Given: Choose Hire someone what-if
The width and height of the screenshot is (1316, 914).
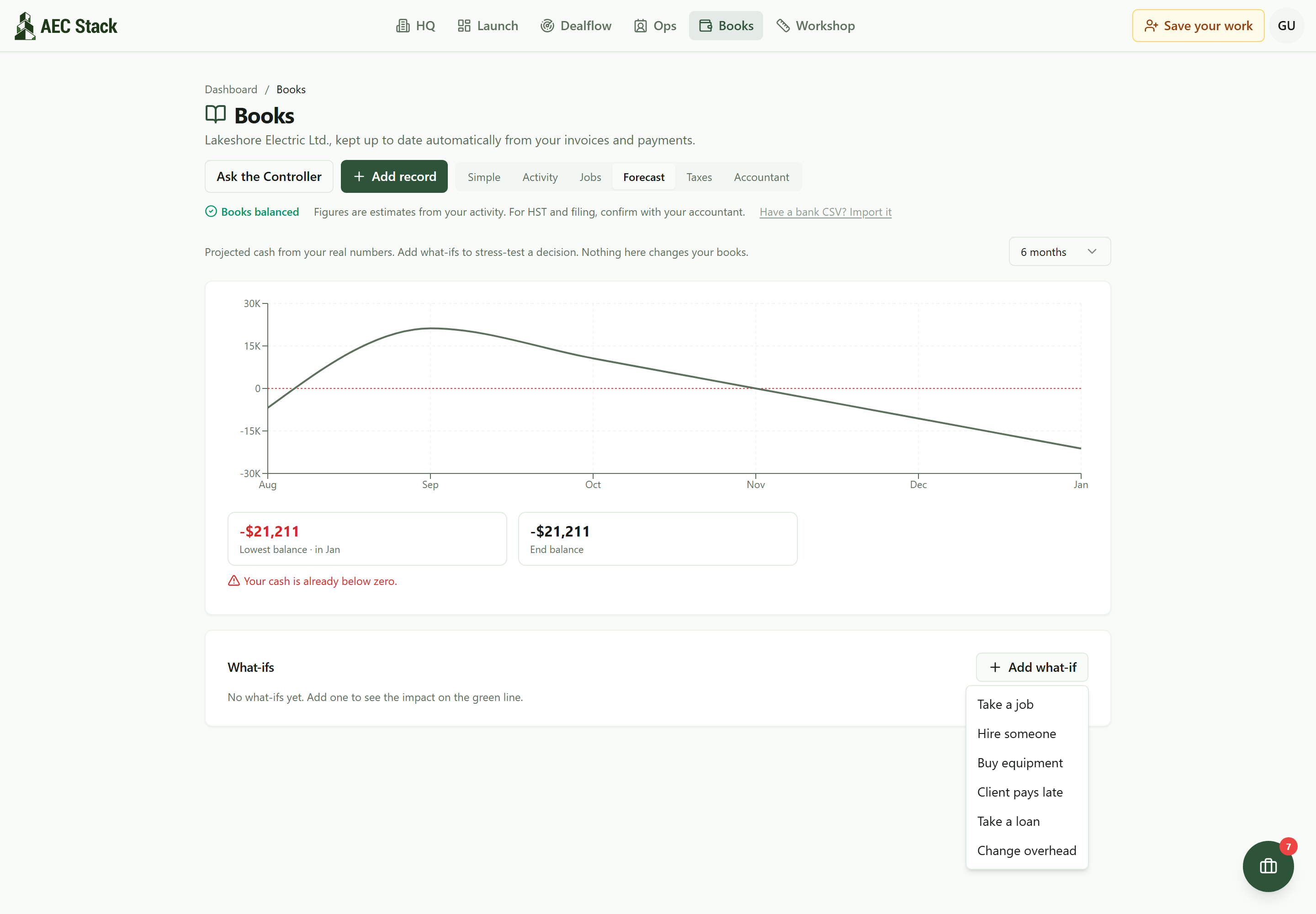Looking at the screenshot, I should point(1027,733).
